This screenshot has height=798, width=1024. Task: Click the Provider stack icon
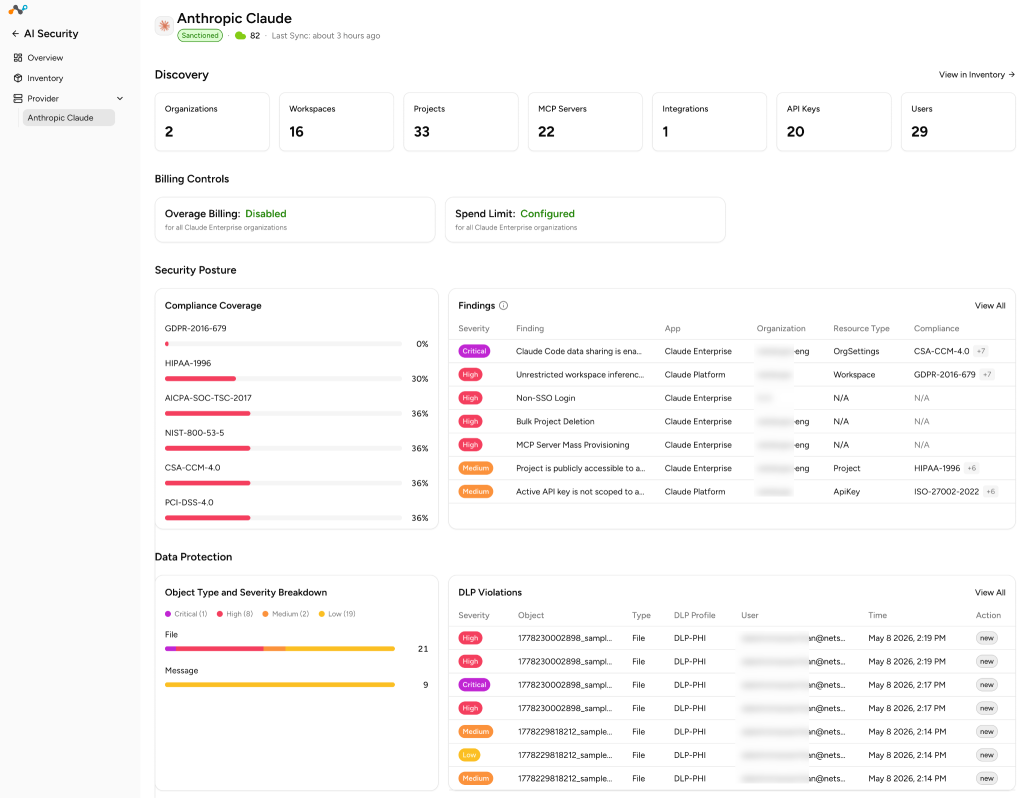click(18, 98)
